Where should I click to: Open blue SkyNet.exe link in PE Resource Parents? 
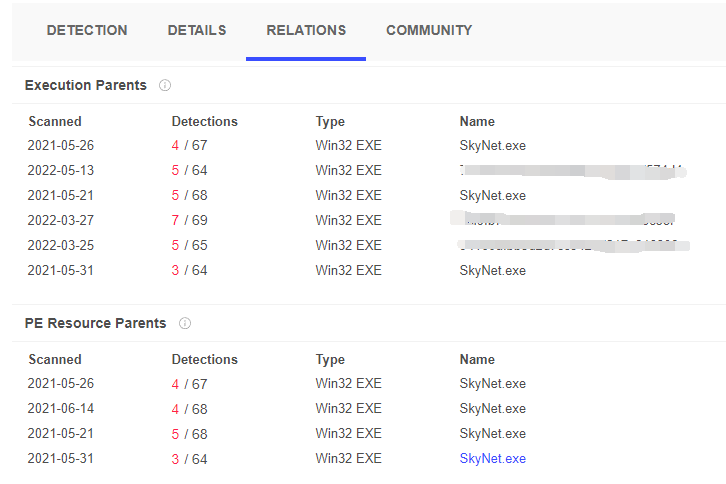(x=492, y=459)
